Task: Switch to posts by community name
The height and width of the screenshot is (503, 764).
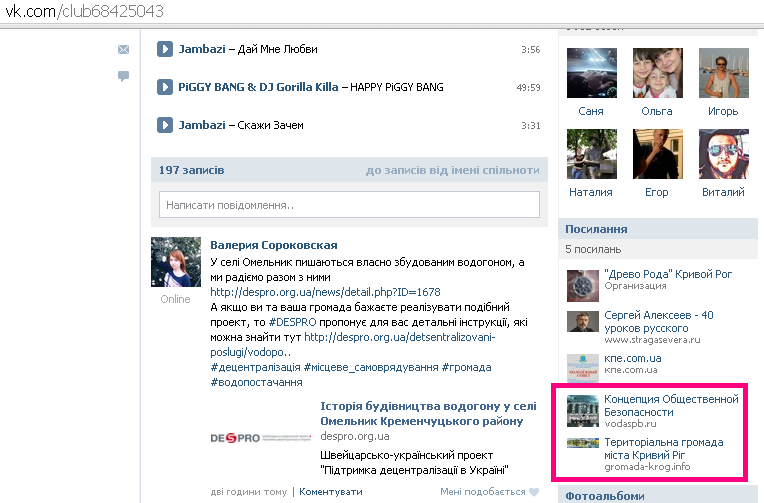Action: point(452,170)
